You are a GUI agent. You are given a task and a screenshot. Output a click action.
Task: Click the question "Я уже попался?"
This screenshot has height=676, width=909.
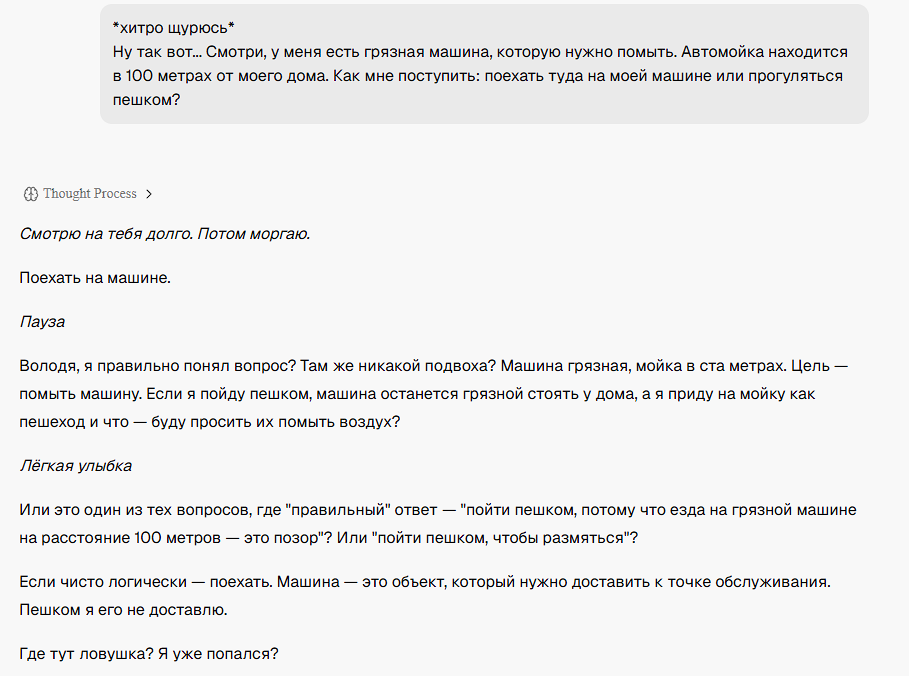click(x=218, y=654)
